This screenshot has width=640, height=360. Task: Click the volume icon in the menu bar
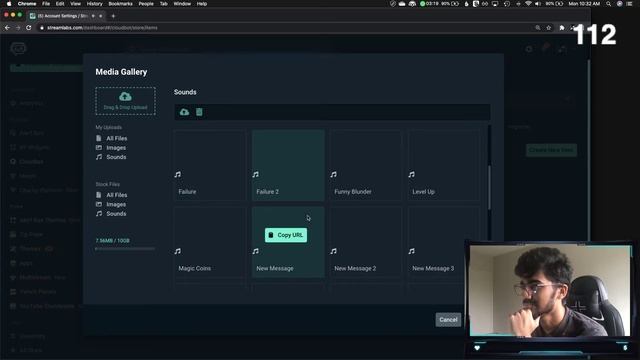[x=538, y=4]
